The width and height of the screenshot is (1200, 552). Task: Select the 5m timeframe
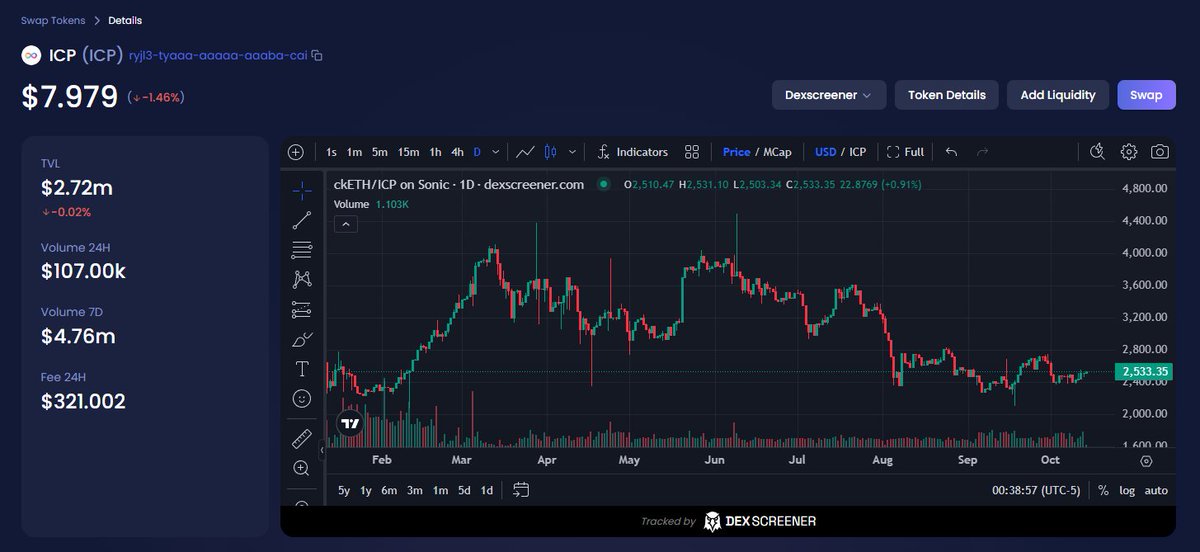379,152
